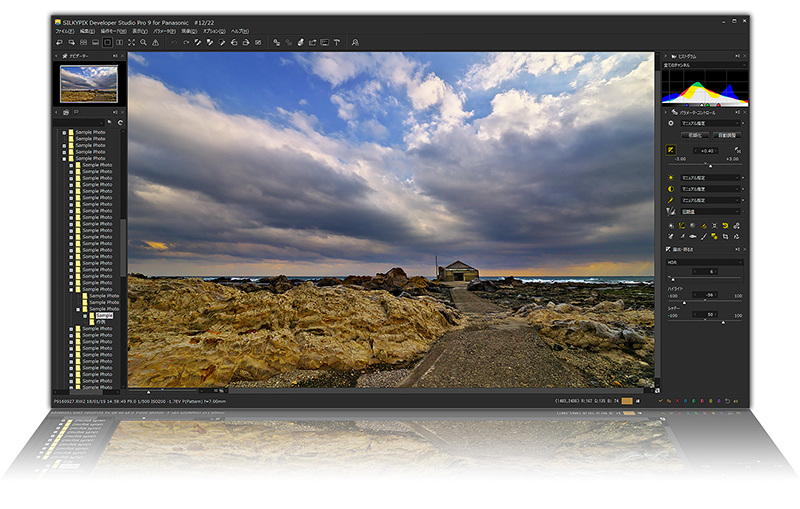Viewport: 800px width, 509px height.
Task: Open the tone dropdown beside half-circle icon
Action: pyautogui.click(x=710, y=189)
